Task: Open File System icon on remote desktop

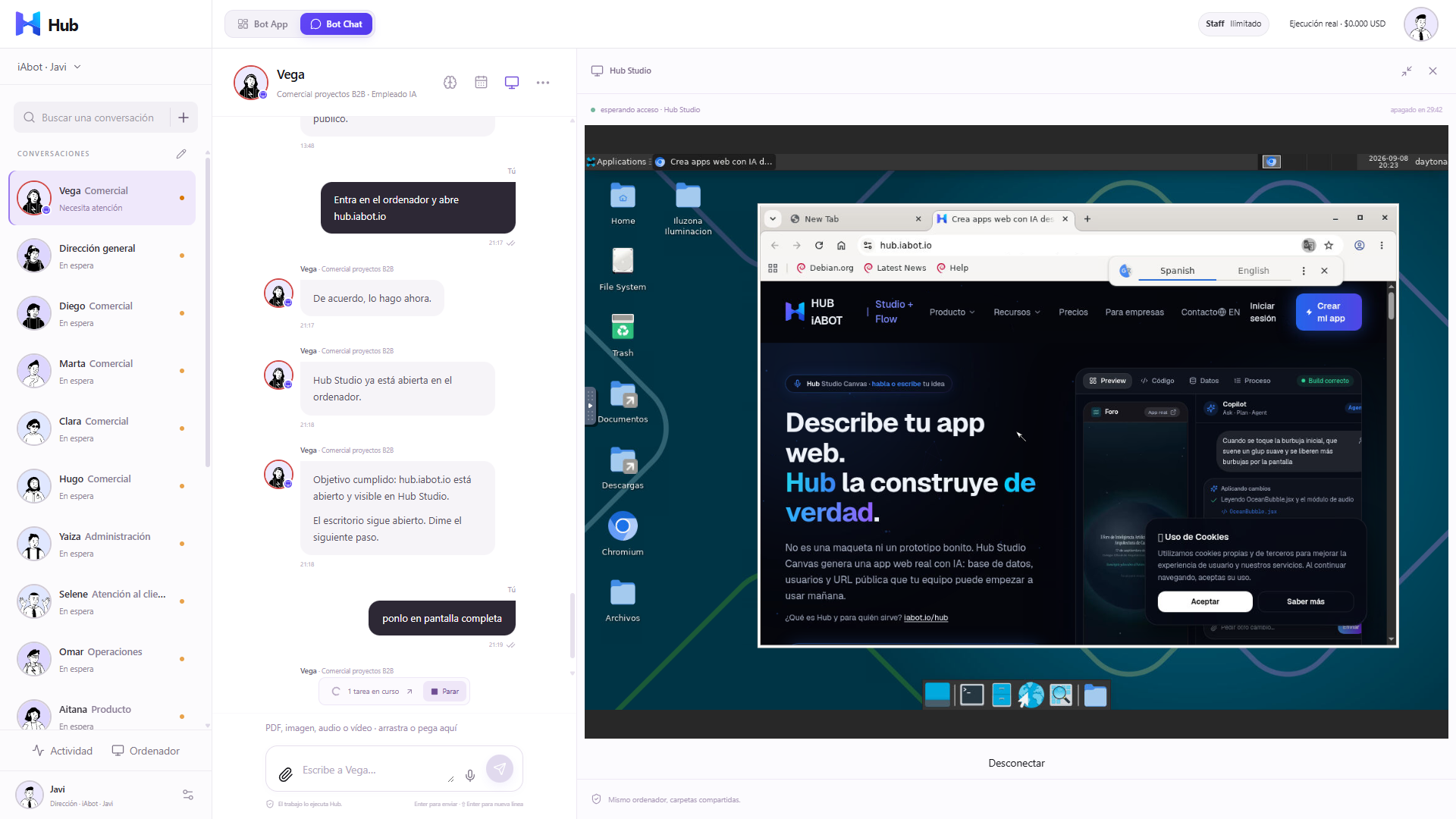Action: 623,268
